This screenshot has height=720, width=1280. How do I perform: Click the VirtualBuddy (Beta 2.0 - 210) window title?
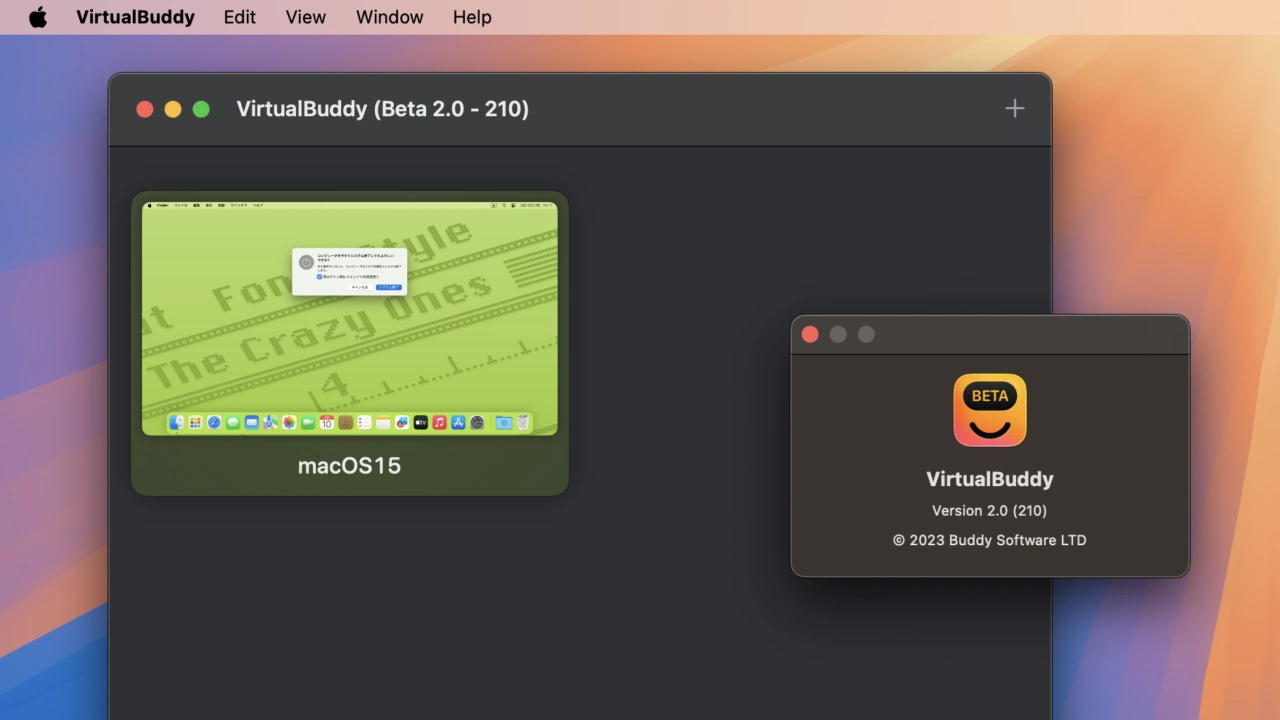(382, 109)
